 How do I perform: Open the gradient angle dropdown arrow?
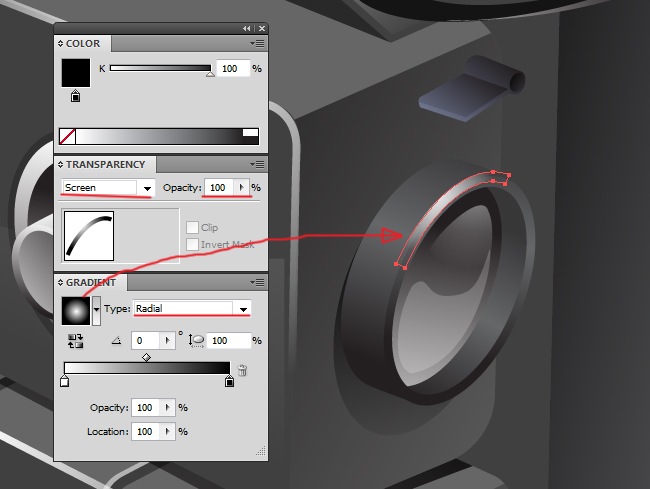167,341
